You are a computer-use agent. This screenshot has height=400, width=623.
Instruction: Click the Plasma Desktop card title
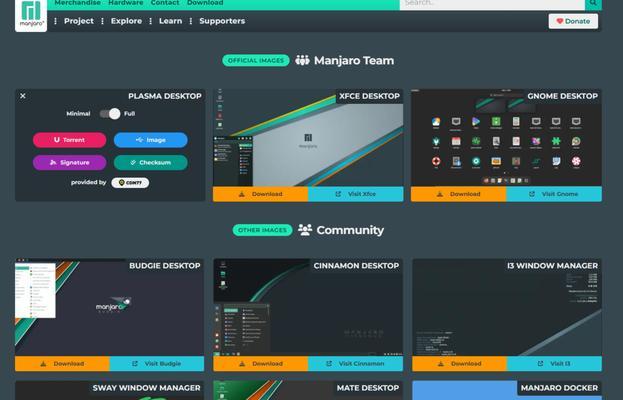(165, 96)
